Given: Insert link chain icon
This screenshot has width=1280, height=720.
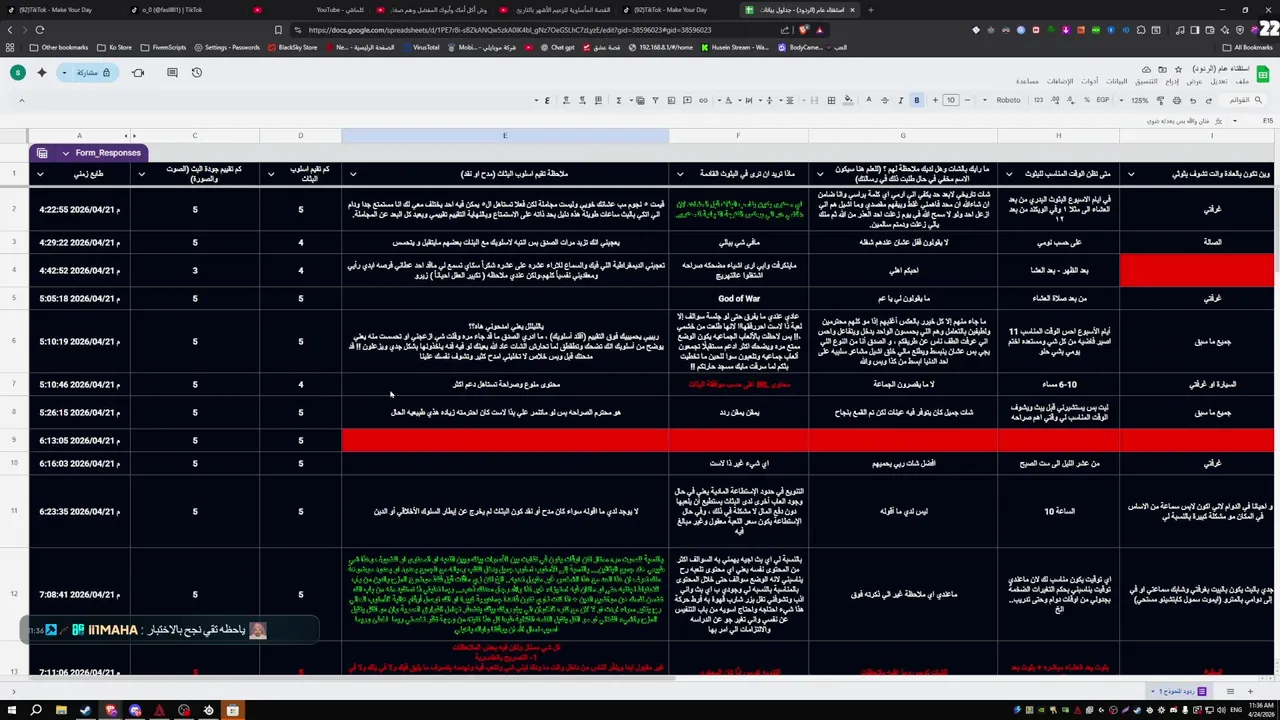Looking at the screenshot, I should click(x=703, y=100).
